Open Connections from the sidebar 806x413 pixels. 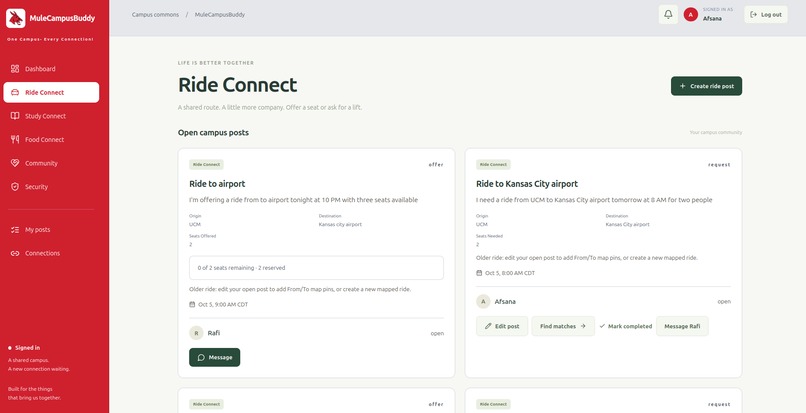click(x=51, y=253)
